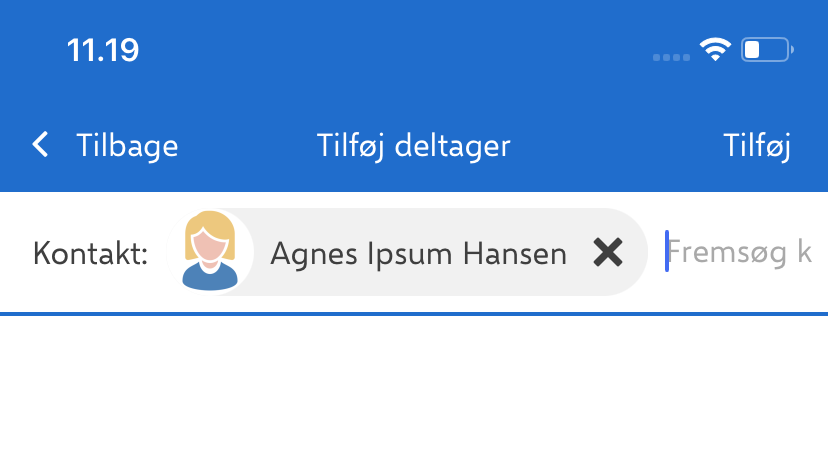The image size is (828, 461).
Task: Select the Agnes Ipsum Hansen name text
Action: click(418, 254)
